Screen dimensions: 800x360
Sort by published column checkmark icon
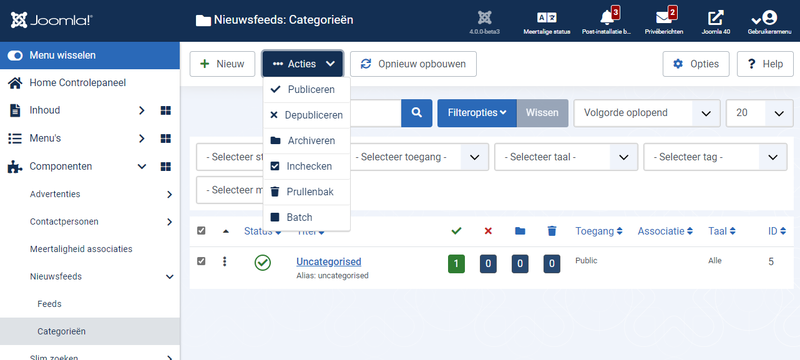456,231
